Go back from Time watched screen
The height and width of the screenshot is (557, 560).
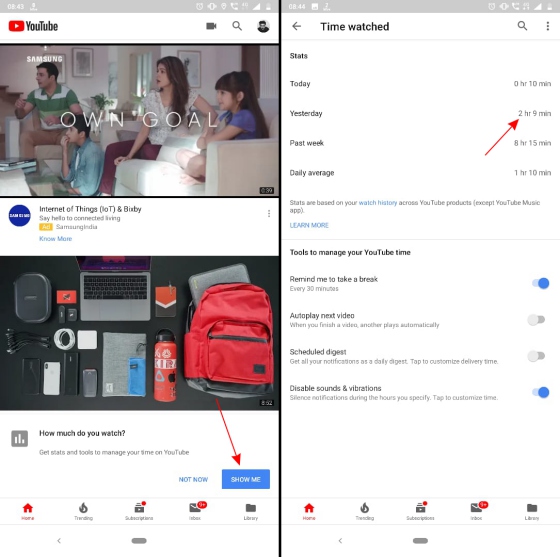tap(296, 26)
